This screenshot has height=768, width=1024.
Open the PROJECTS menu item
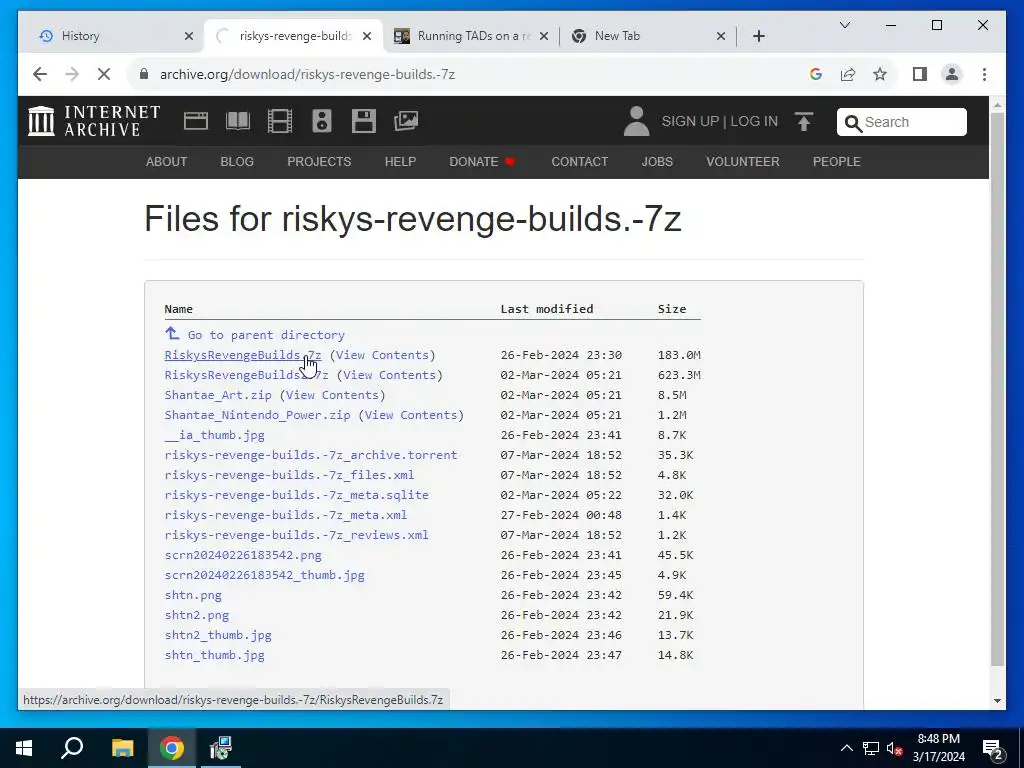click(x=319, y=162)
